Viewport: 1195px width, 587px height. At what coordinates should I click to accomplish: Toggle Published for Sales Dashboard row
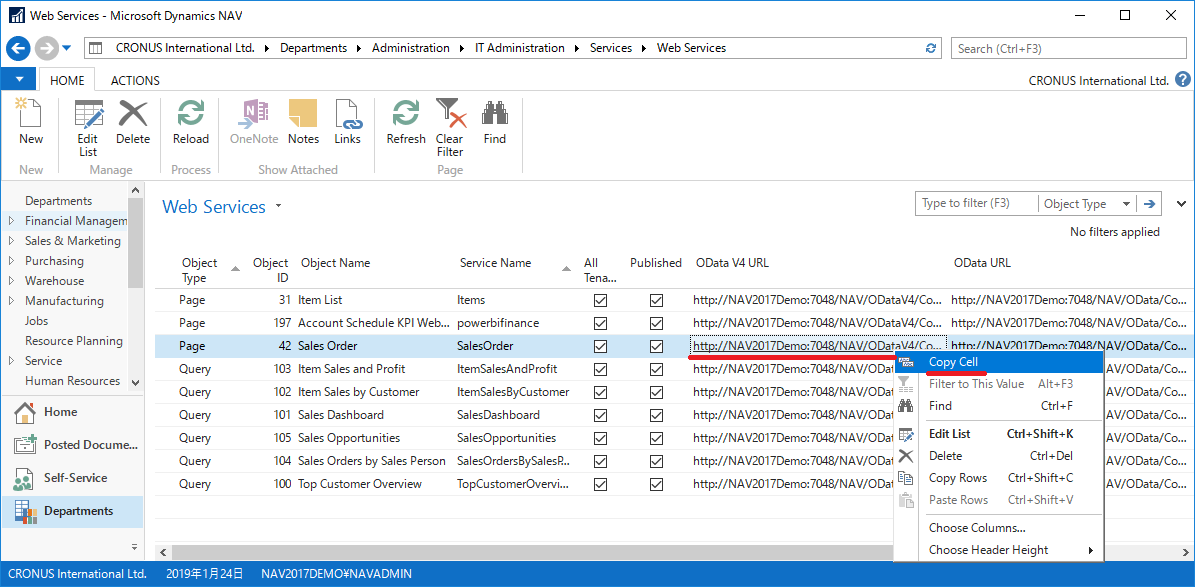tap(656, 415)
